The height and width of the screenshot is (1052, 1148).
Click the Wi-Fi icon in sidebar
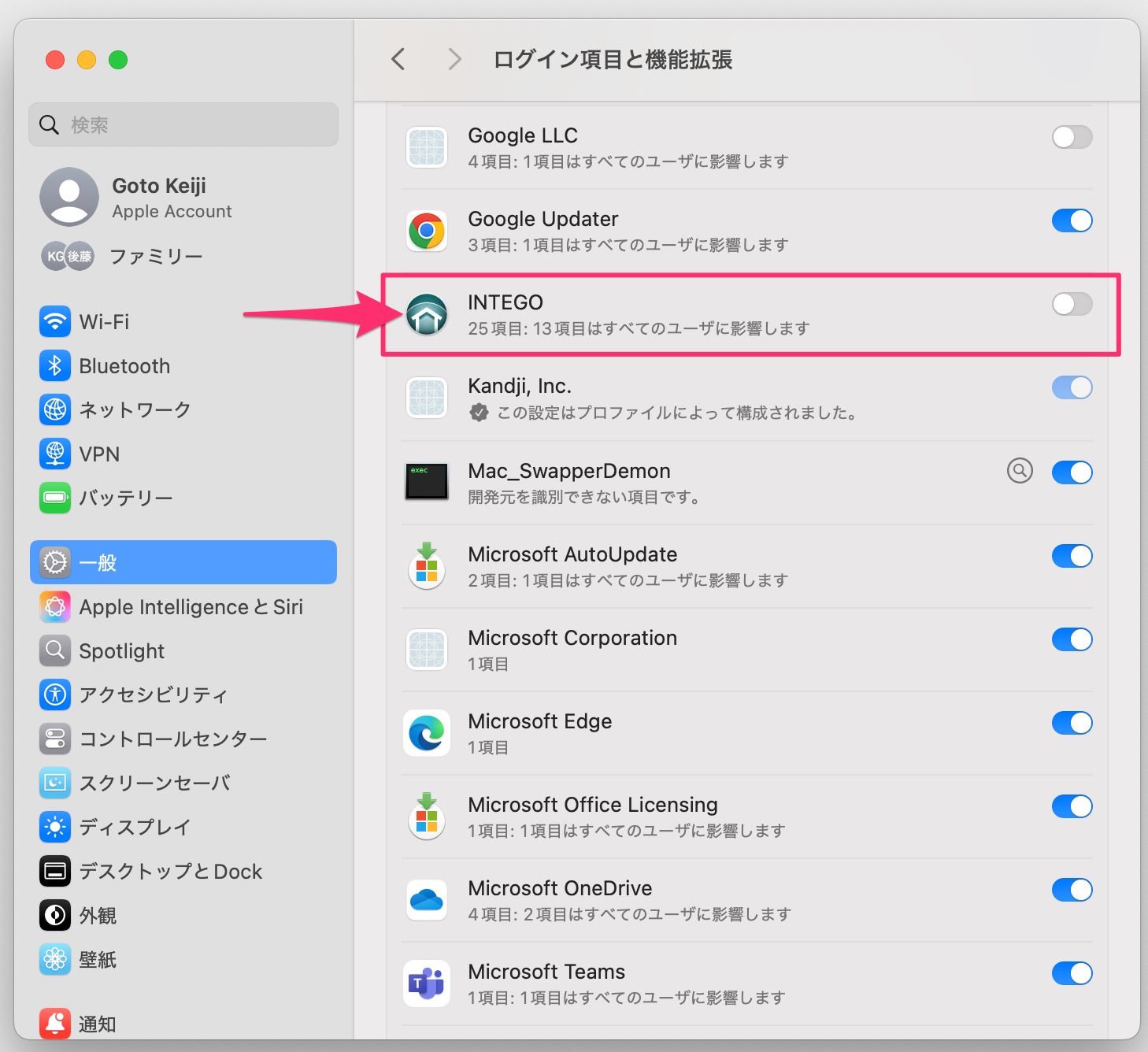pyautogui.click(x=55, y=321)
